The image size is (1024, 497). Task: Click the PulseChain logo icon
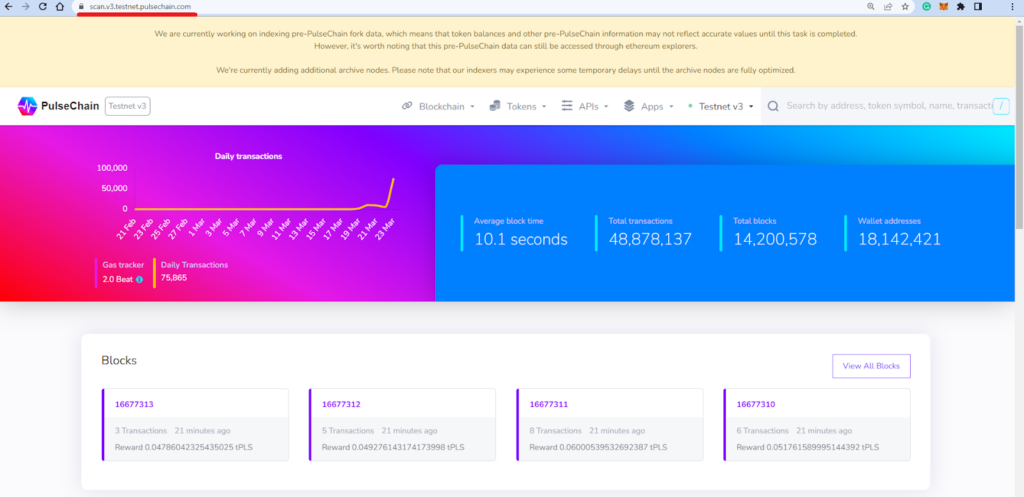(27, 106)
